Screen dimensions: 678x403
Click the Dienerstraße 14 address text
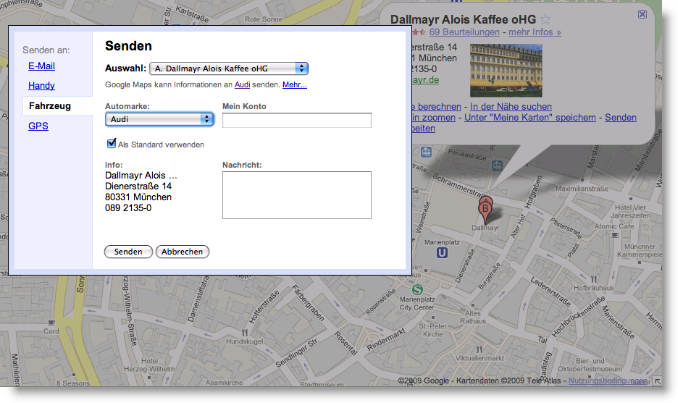click(138, 186)
